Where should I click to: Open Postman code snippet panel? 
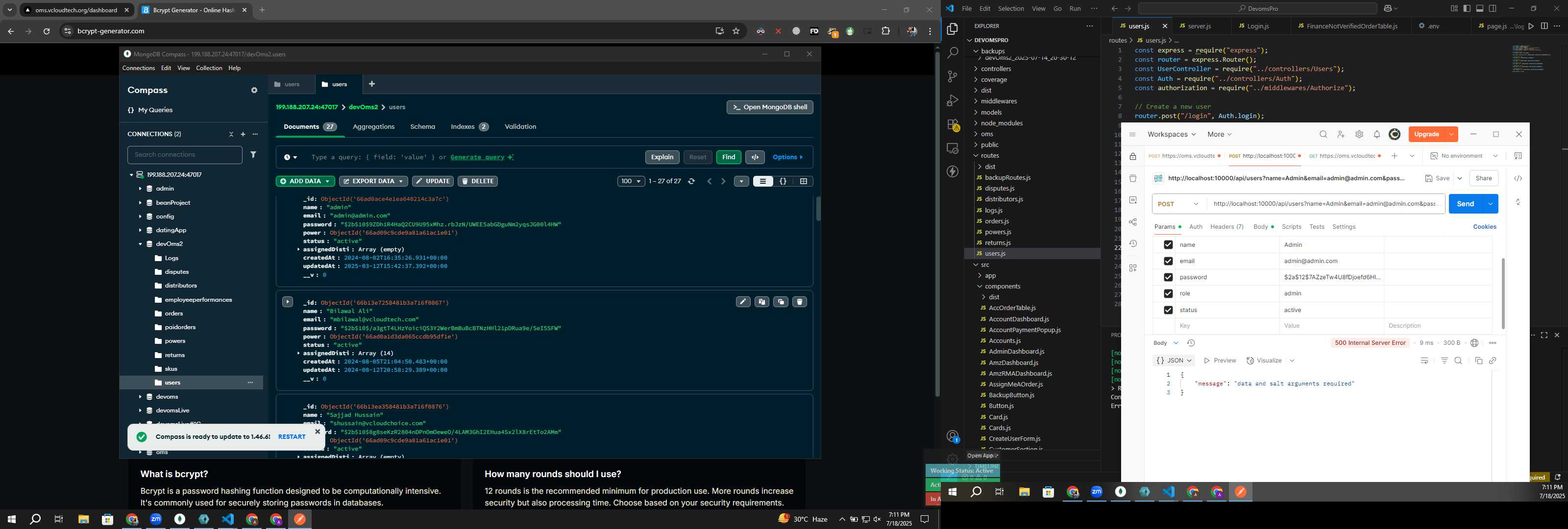click(x=1518, y=178)
